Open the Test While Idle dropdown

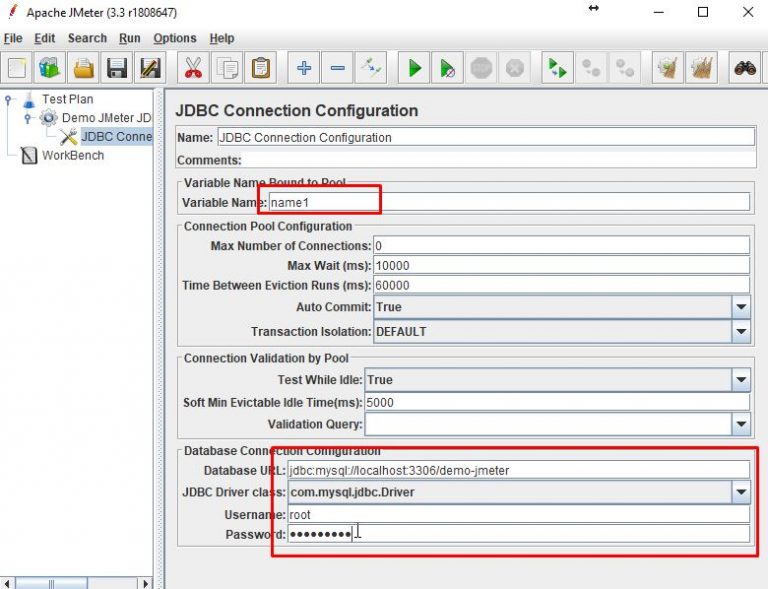[740, 380]
